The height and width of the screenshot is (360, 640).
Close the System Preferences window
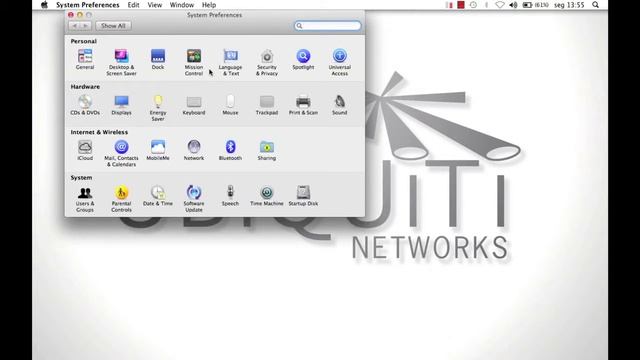pyautogui.click(x=71, y=15)
